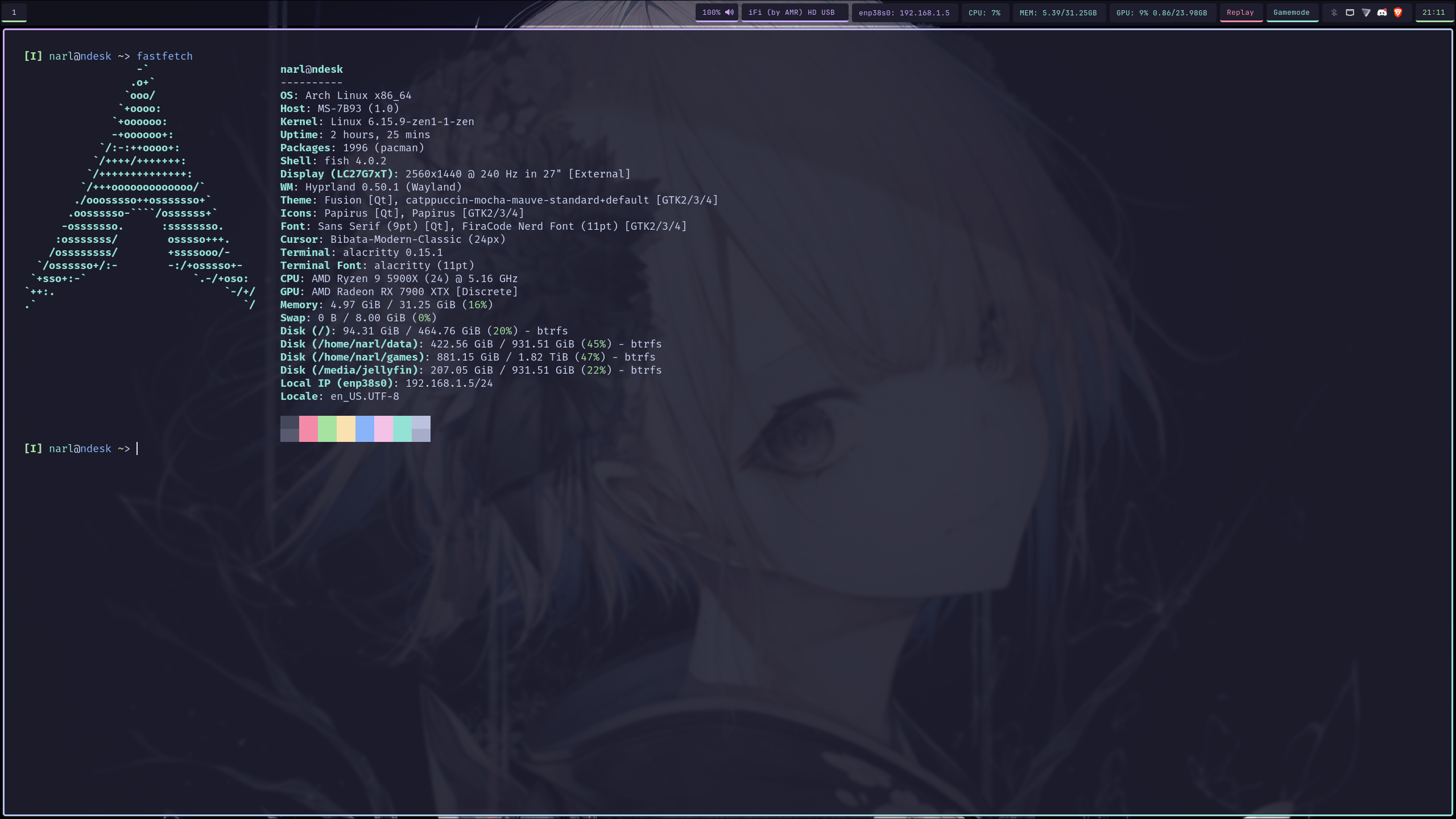Click the green color block in fastfetch palette
The height and width of the screenshot is (819, 1456).
327,429
